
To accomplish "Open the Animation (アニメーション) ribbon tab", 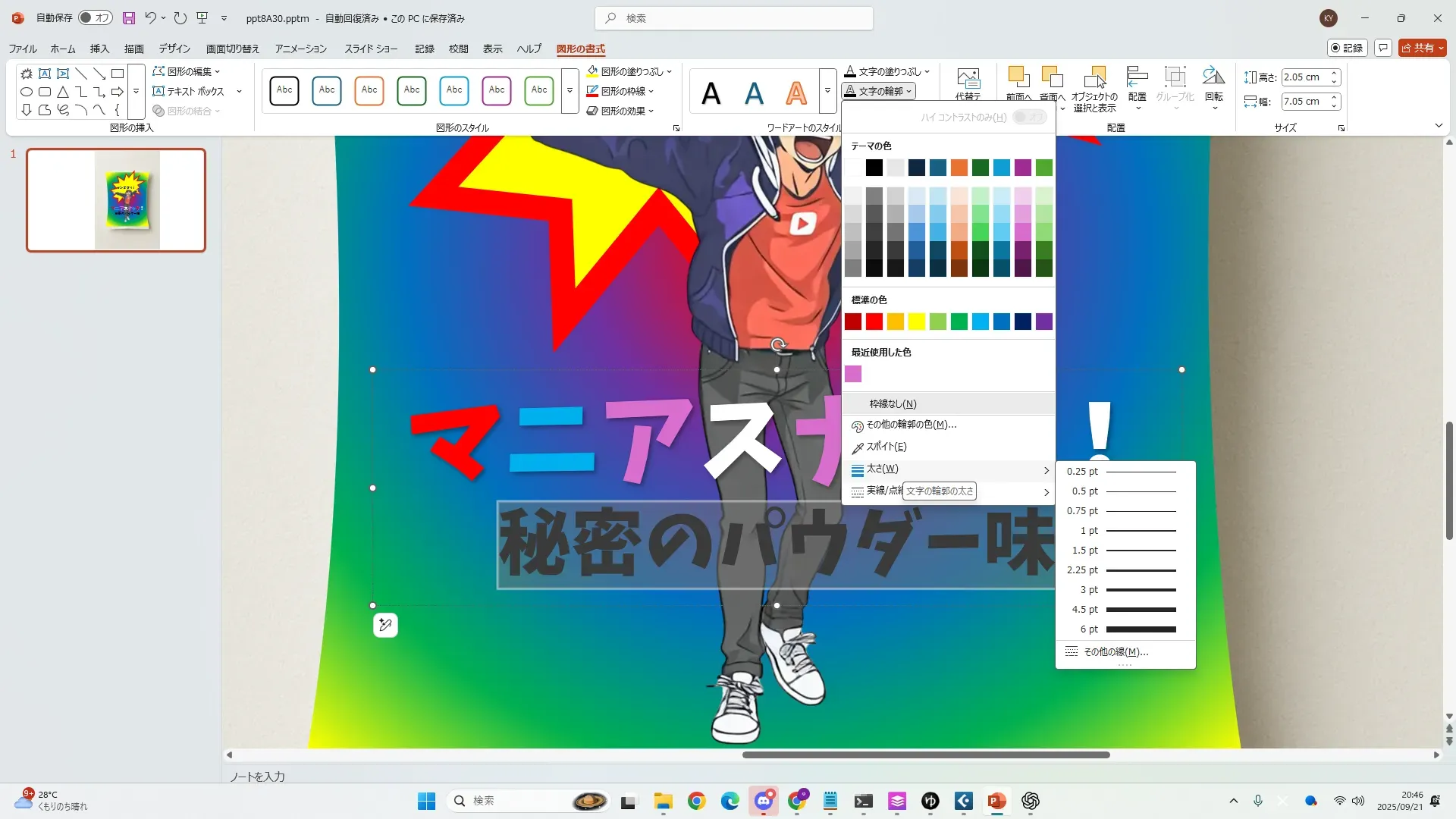I will (300, 49).
